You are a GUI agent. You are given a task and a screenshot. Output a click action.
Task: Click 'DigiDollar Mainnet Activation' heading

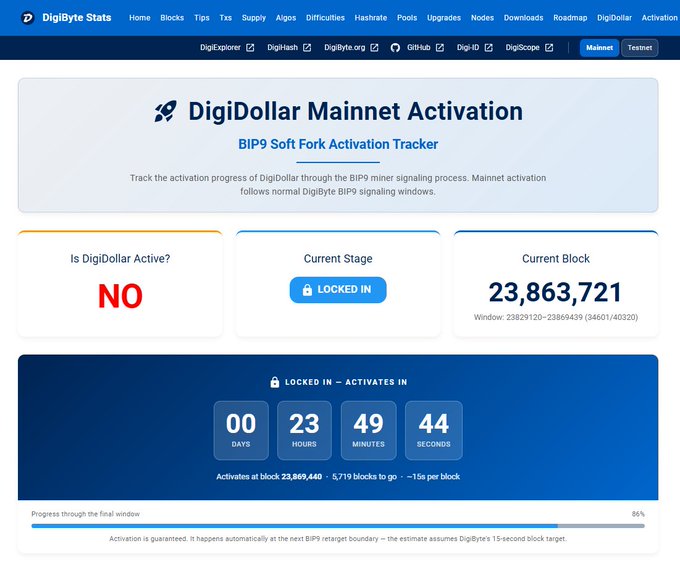click(356, 111)
